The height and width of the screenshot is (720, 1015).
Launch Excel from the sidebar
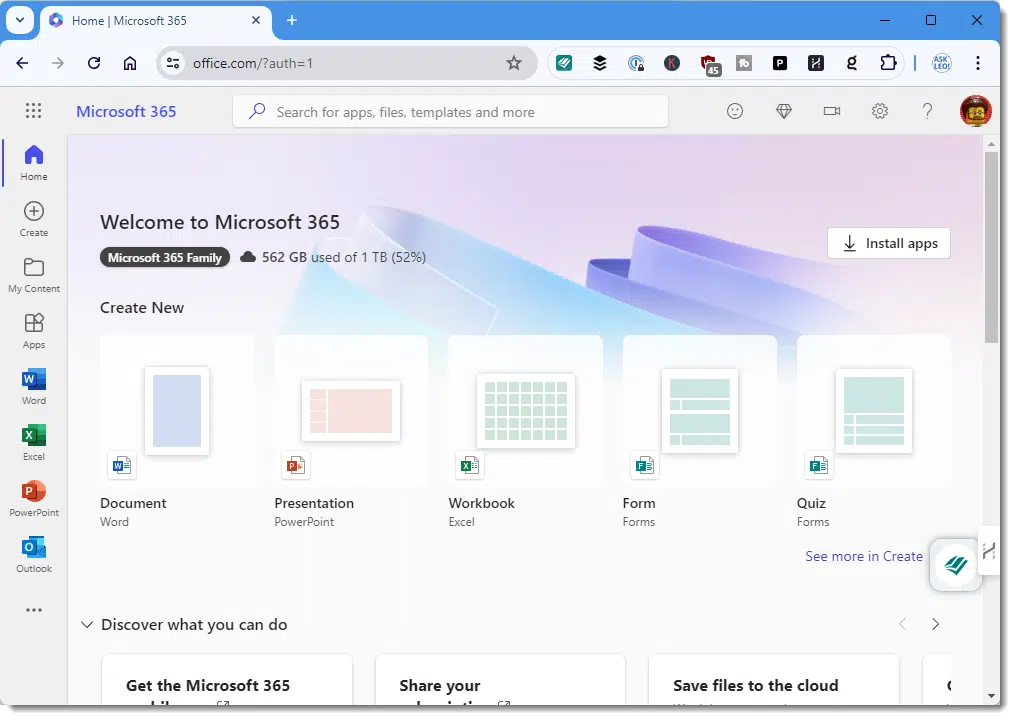pos(34,443)
